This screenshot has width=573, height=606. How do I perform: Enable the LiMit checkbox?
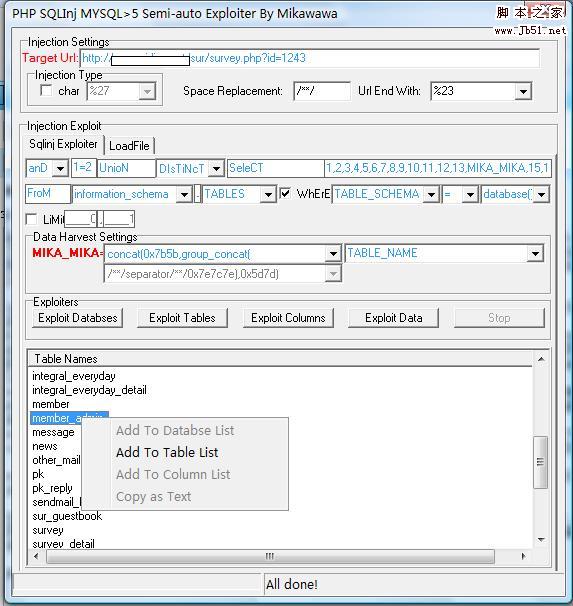[31, 219]
